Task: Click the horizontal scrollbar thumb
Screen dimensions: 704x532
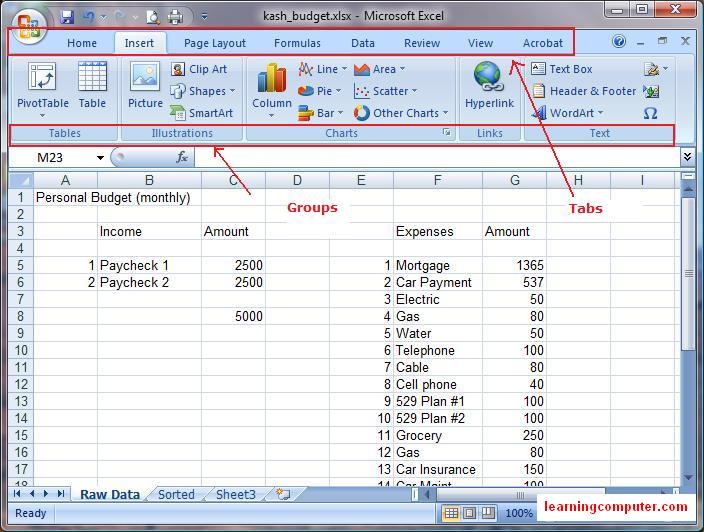Action: coord(520,495)
